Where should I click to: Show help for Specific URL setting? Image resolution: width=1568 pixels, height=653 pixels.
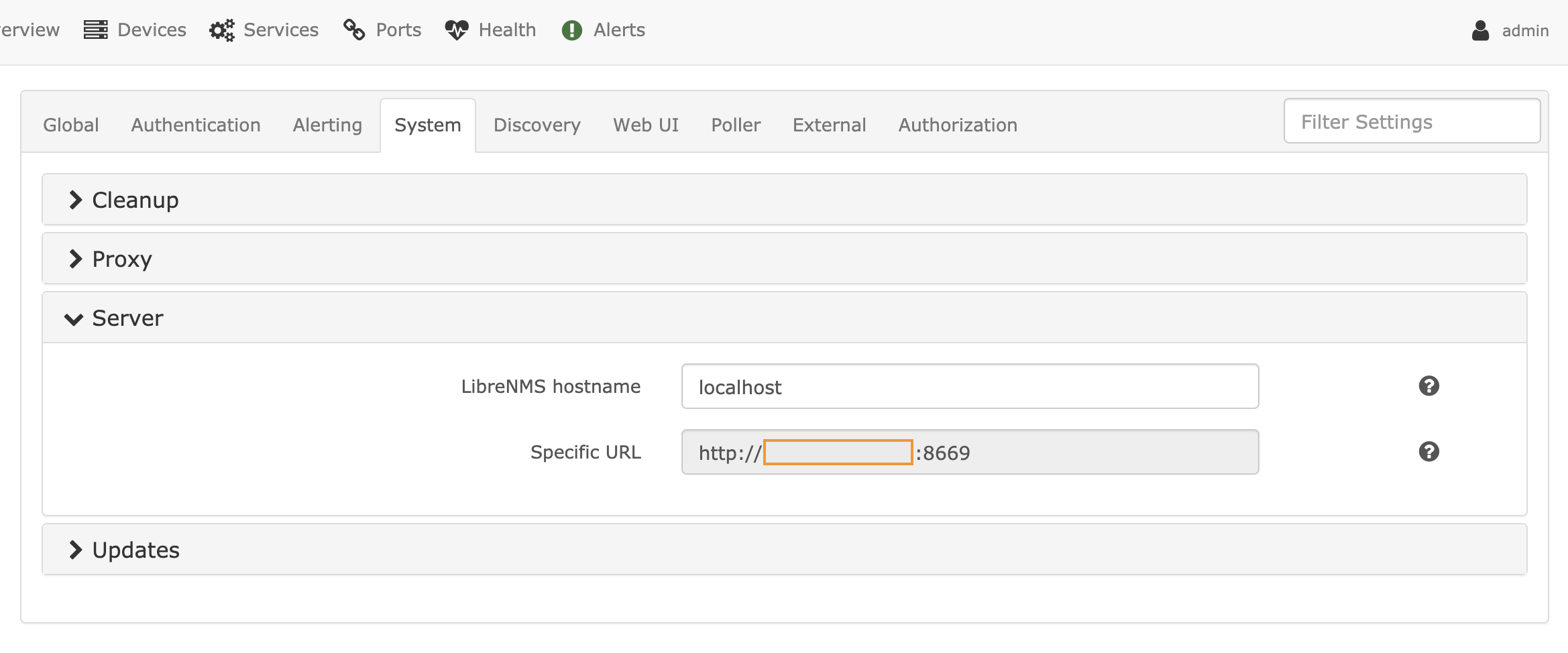[1429, 452]
